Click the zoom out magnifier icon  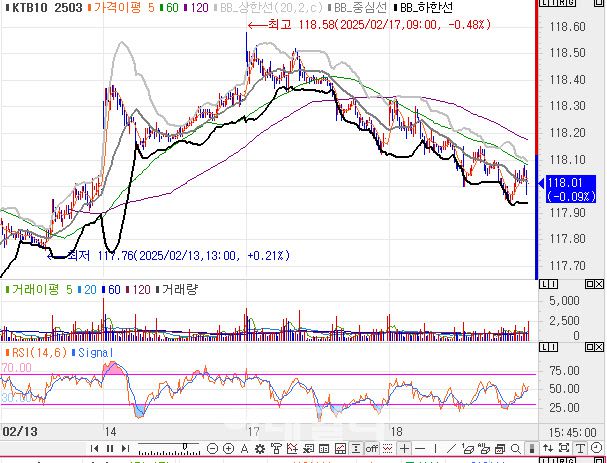(212, 449)
